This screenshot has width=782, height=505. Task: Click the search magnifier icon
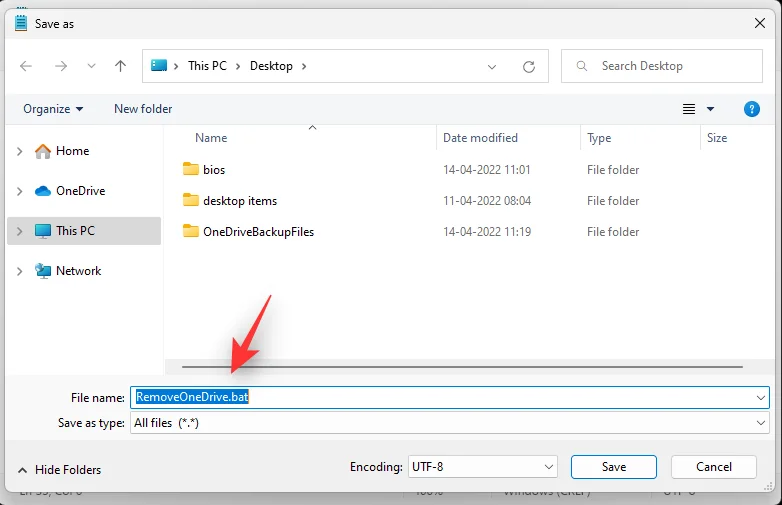pos(582,66)
